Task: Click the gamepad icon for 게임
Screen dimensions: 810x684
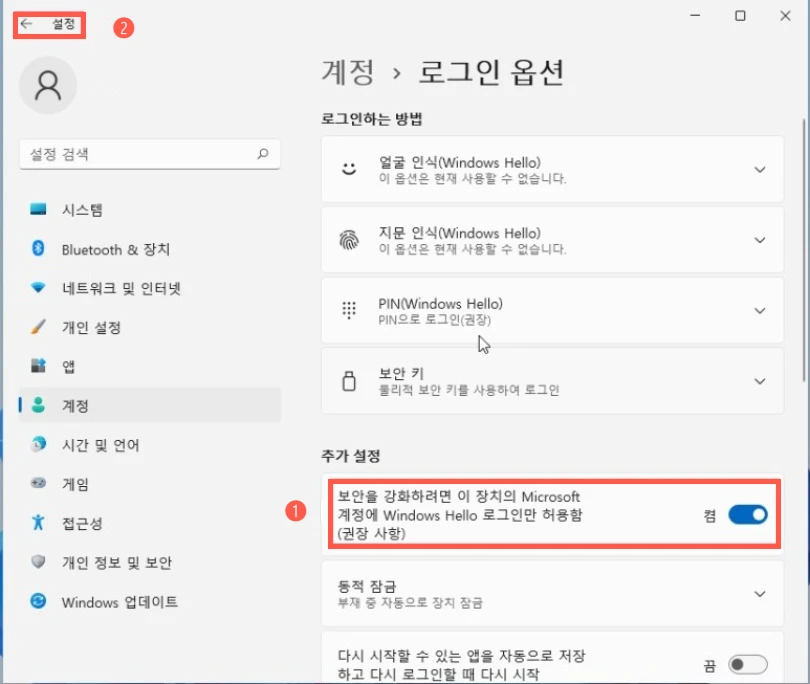Action: click(38, 483)
